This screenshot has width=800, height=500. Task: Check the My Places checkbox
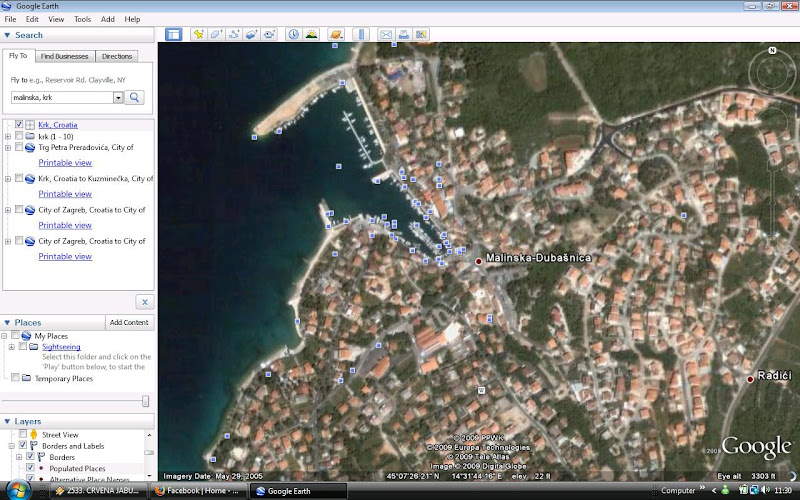click(15, 336)
